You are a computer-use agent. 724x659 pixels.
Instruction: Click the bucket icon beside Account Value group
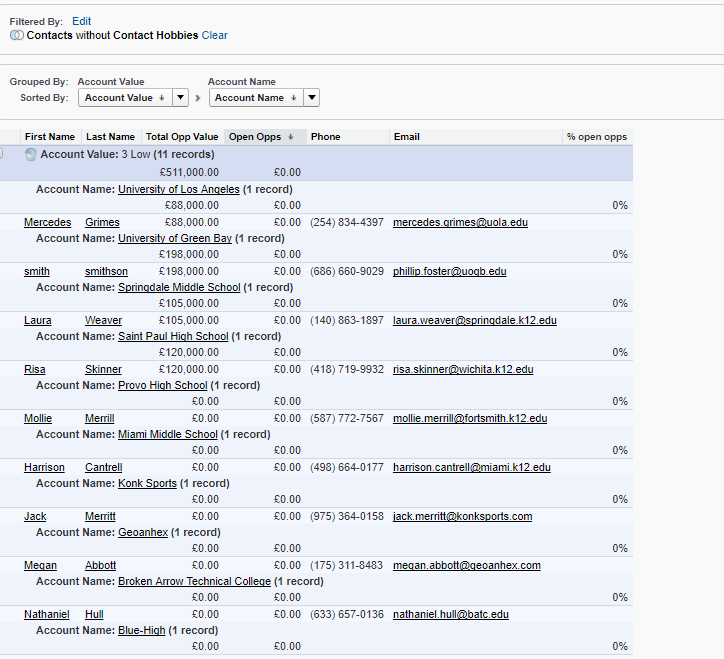(30, 155)
